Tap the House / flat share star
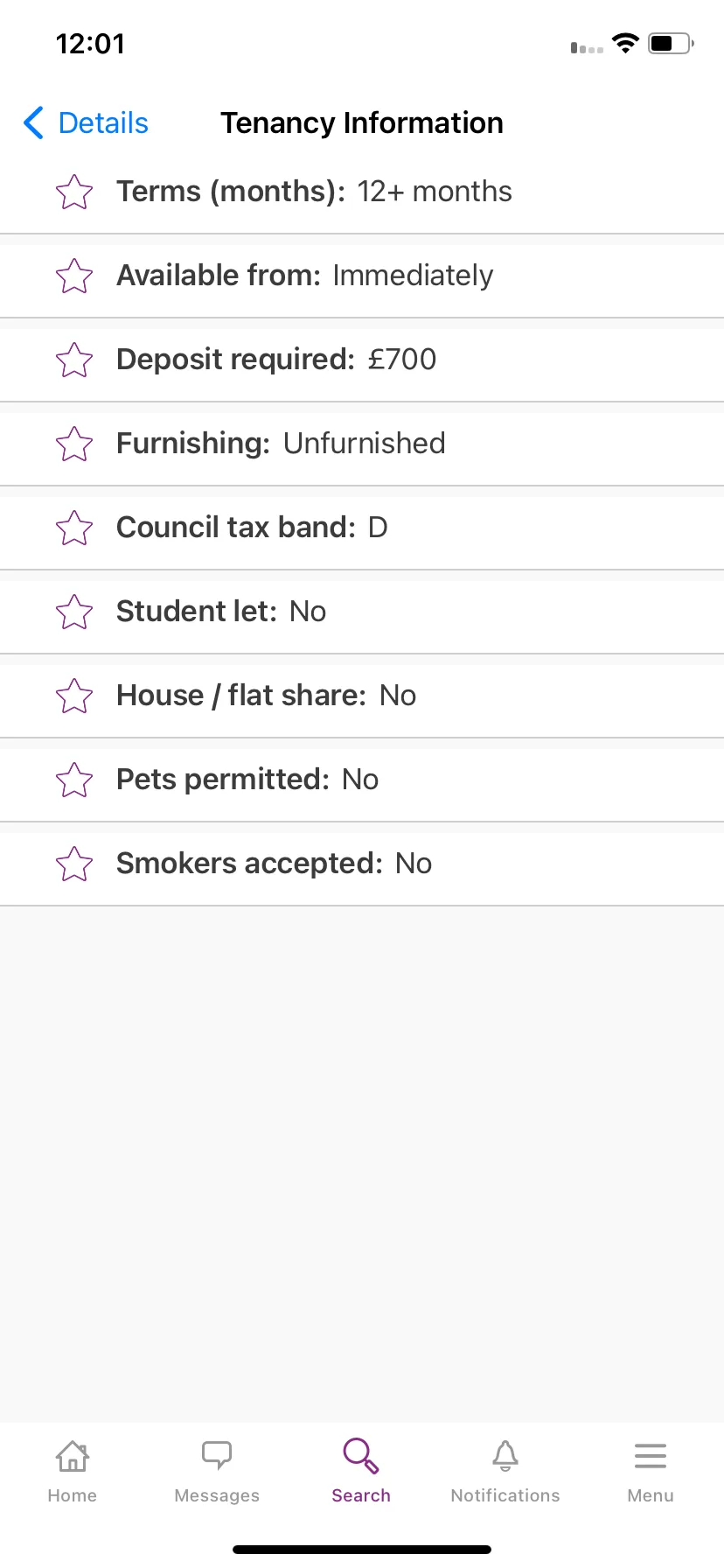This screenshot has width=724, height=1568. pyautogui.click(x=74, y=696)
